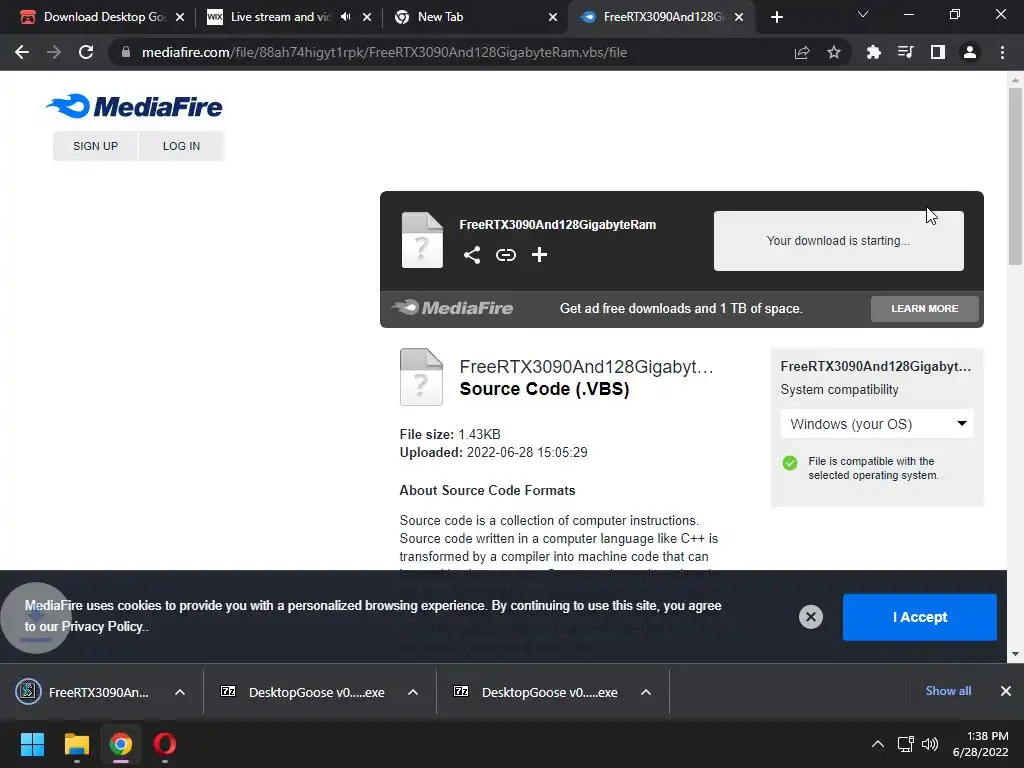This screenshot has width=1024, height=768.
Task: Mute the Live stream tab speaker icon
Action: [x=345, y=17]
